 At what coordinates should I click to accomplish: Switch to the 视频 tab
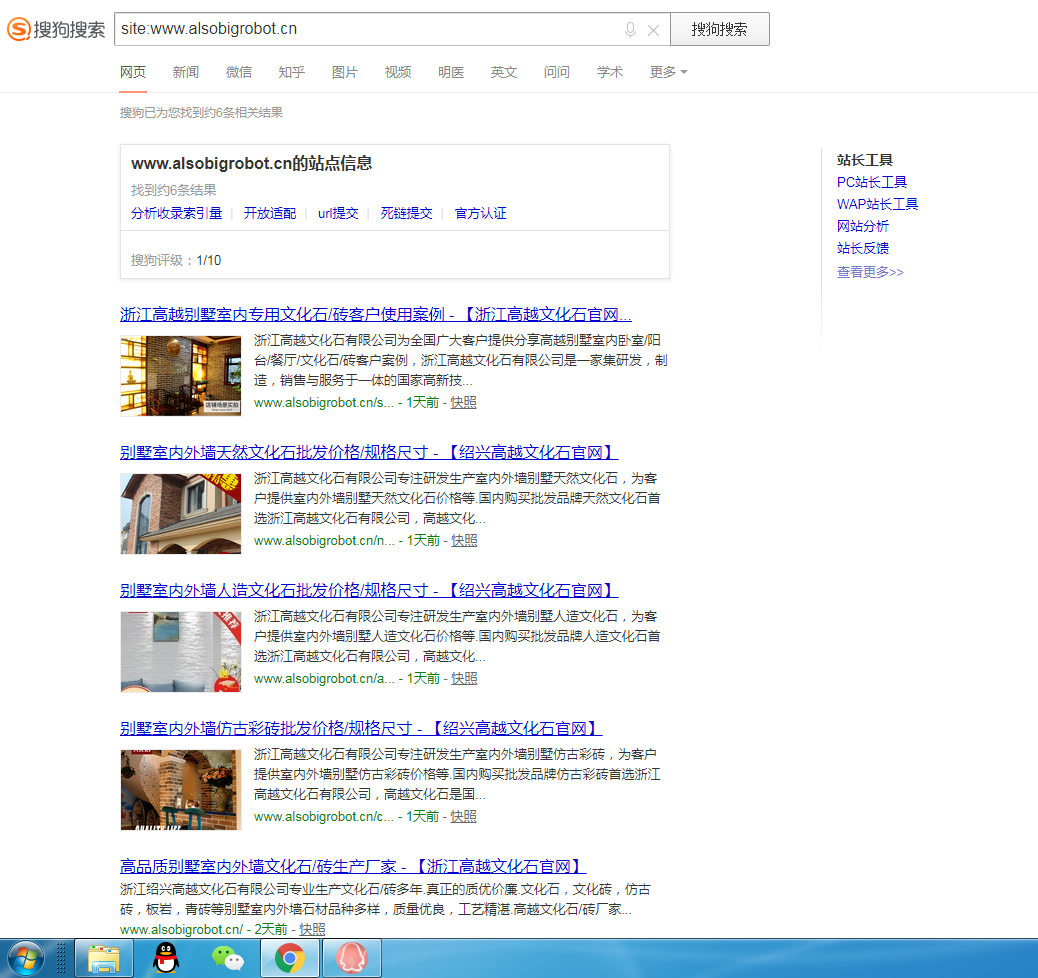point(398,72)
